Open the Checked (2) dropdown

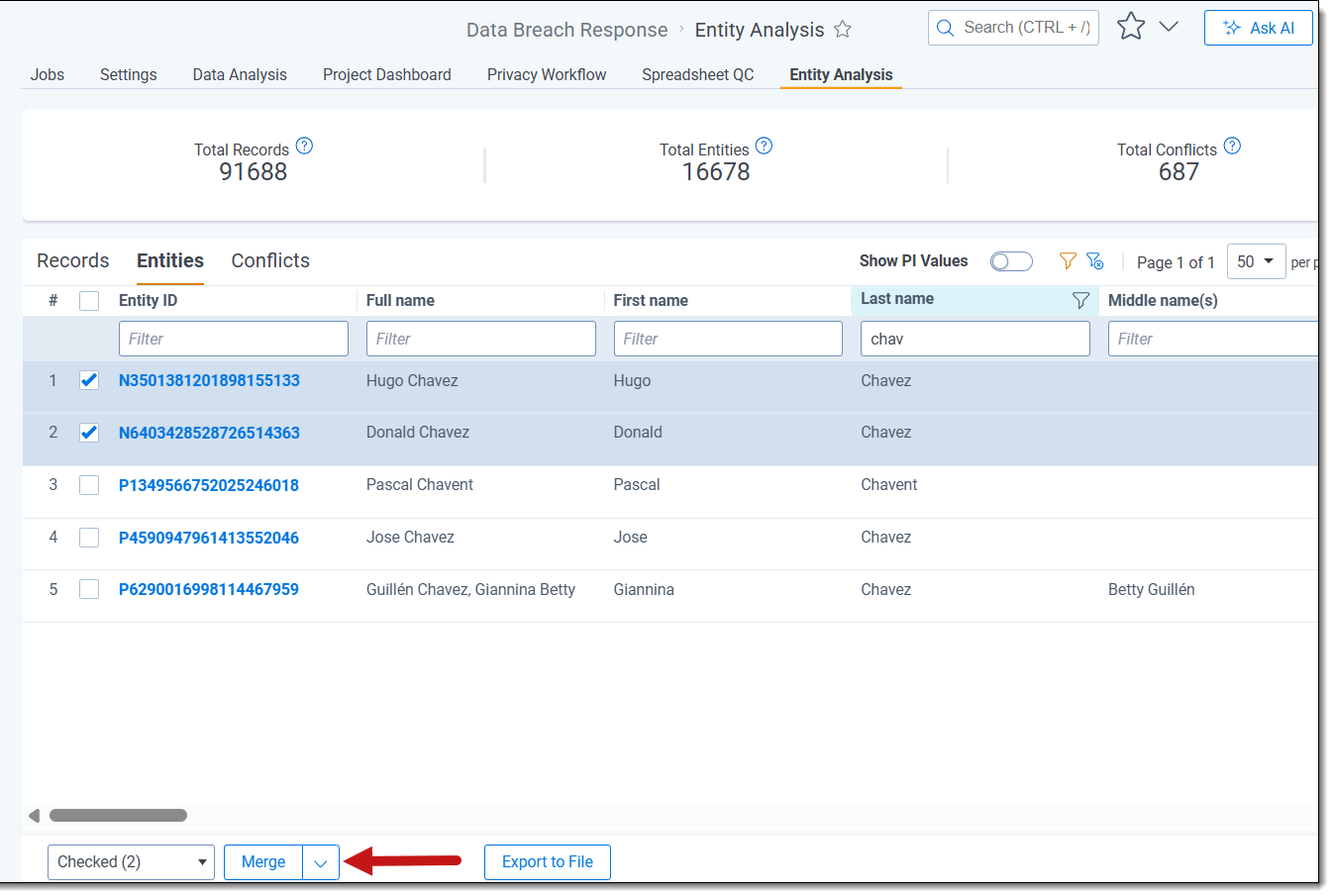coord(131,862)
